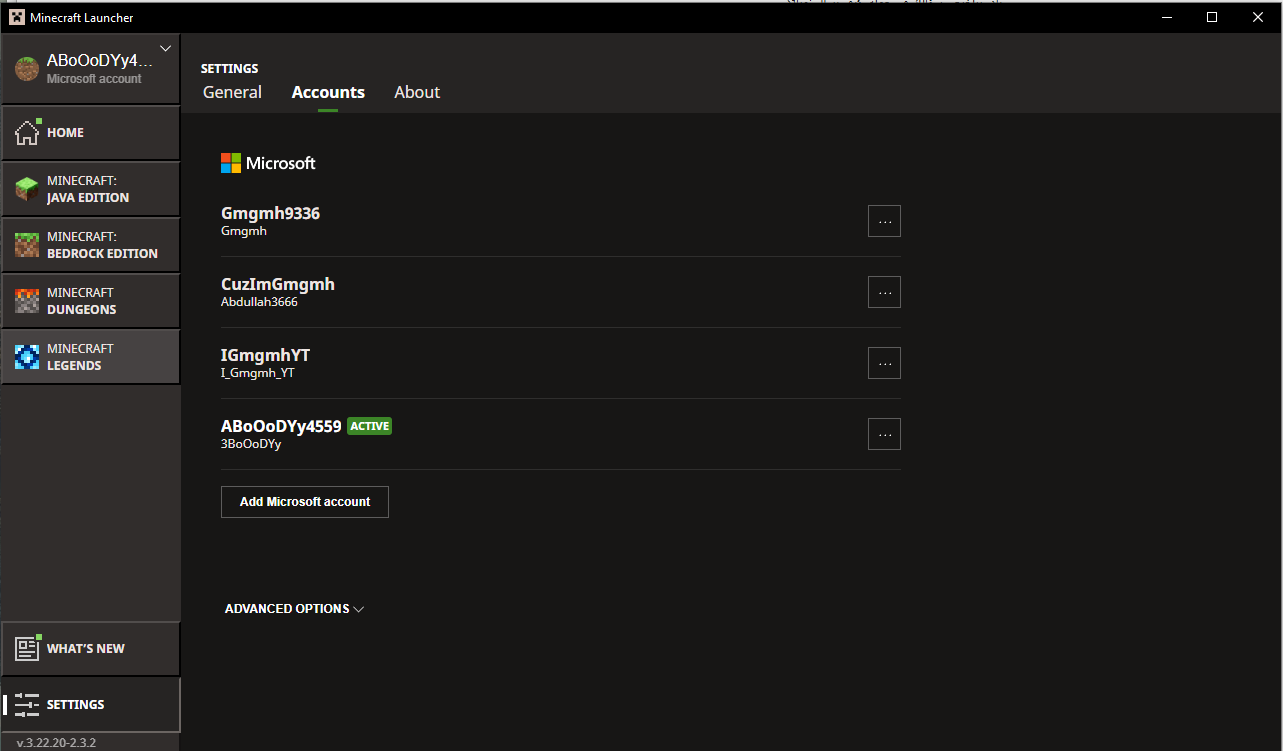Screen dimensions: 1283x751
Task: Click the Microsoft logo in Accounts
Action: pos(231,163)
